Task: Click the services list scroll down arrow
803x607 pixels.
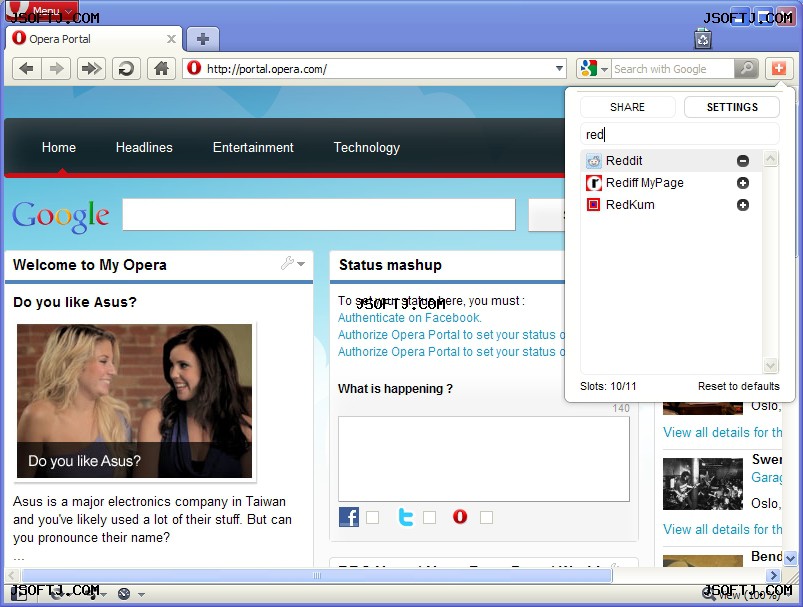Action: click(x=770, y=365)
